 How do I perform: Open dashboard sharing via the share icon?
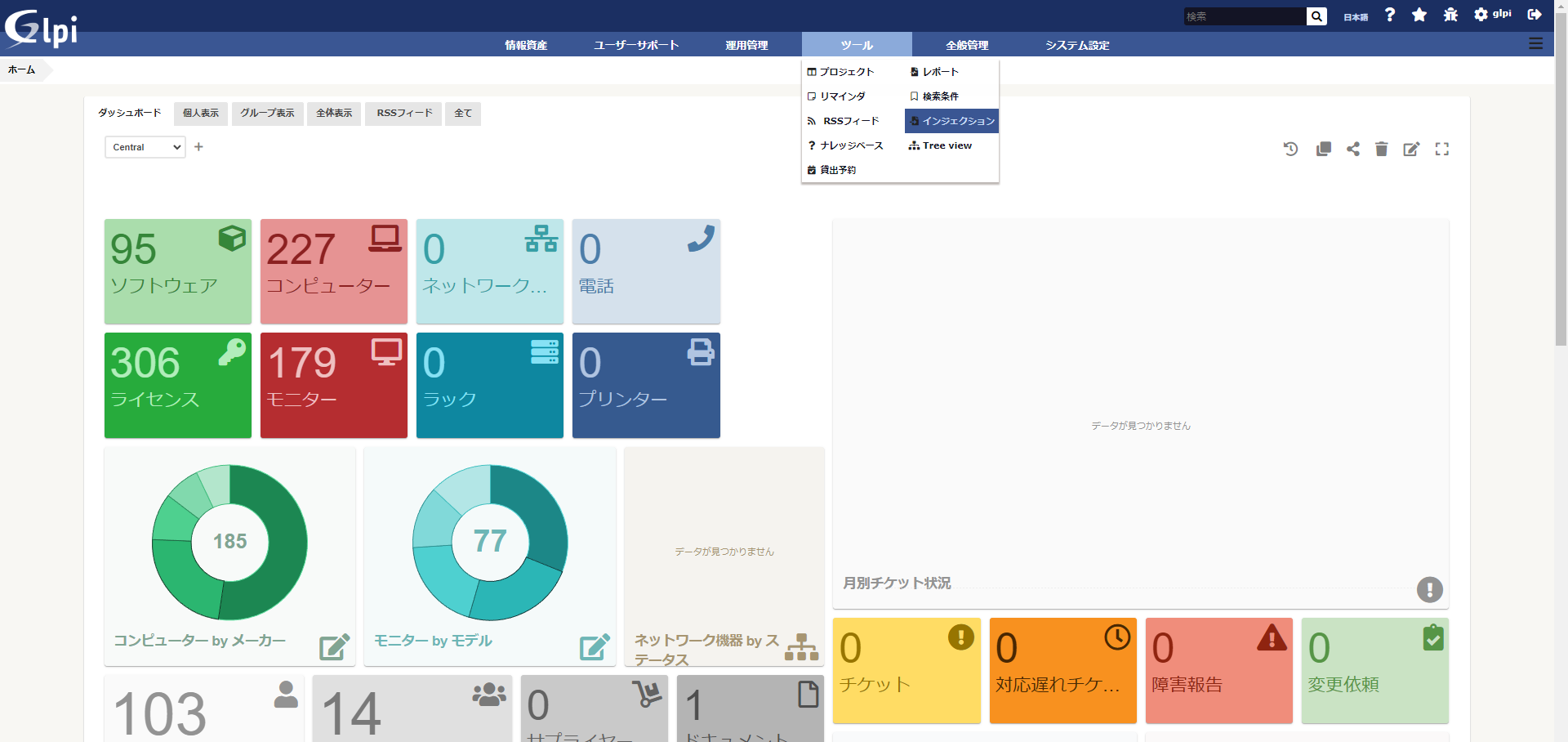tap(1353, 149)
